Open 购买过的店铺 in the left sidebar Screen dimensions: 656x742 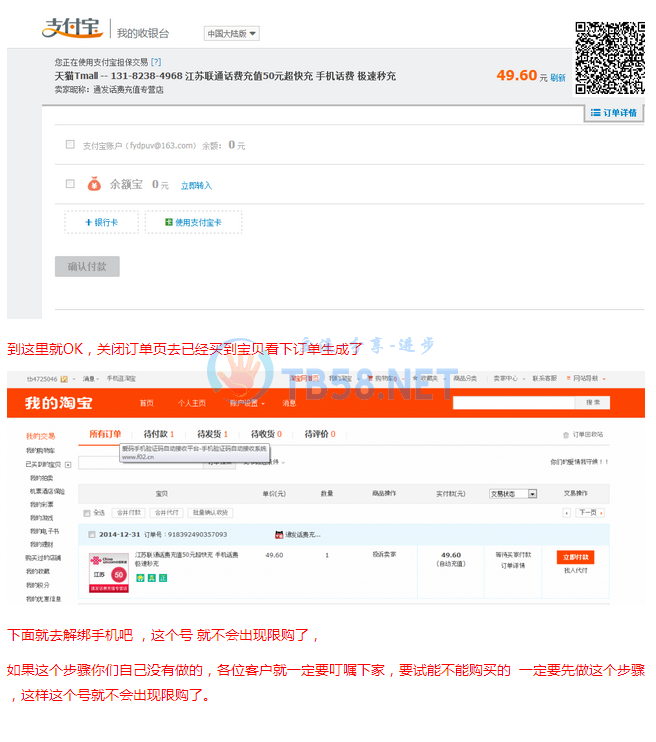click(43, 558)
